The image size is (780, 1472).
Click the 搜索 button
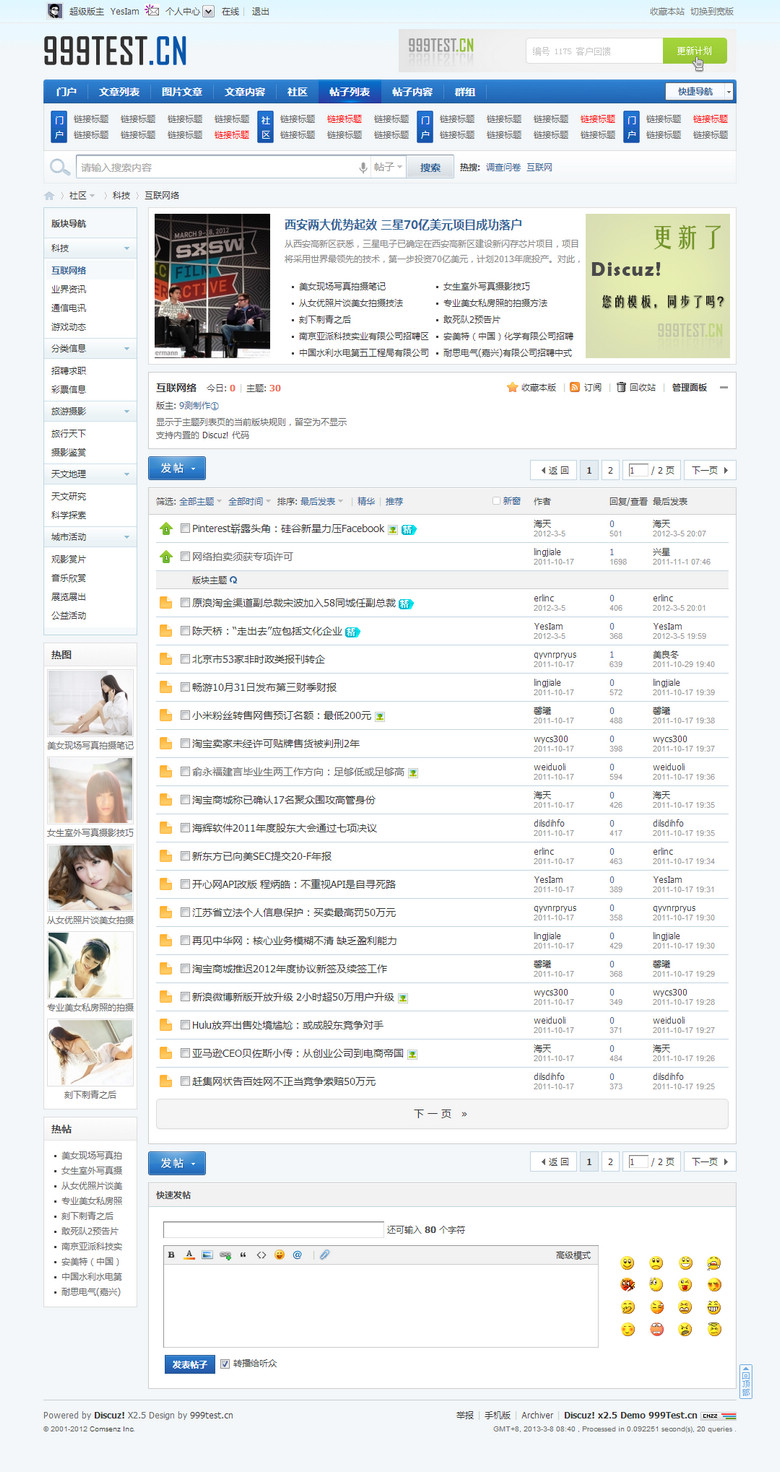tap(430, 168)
